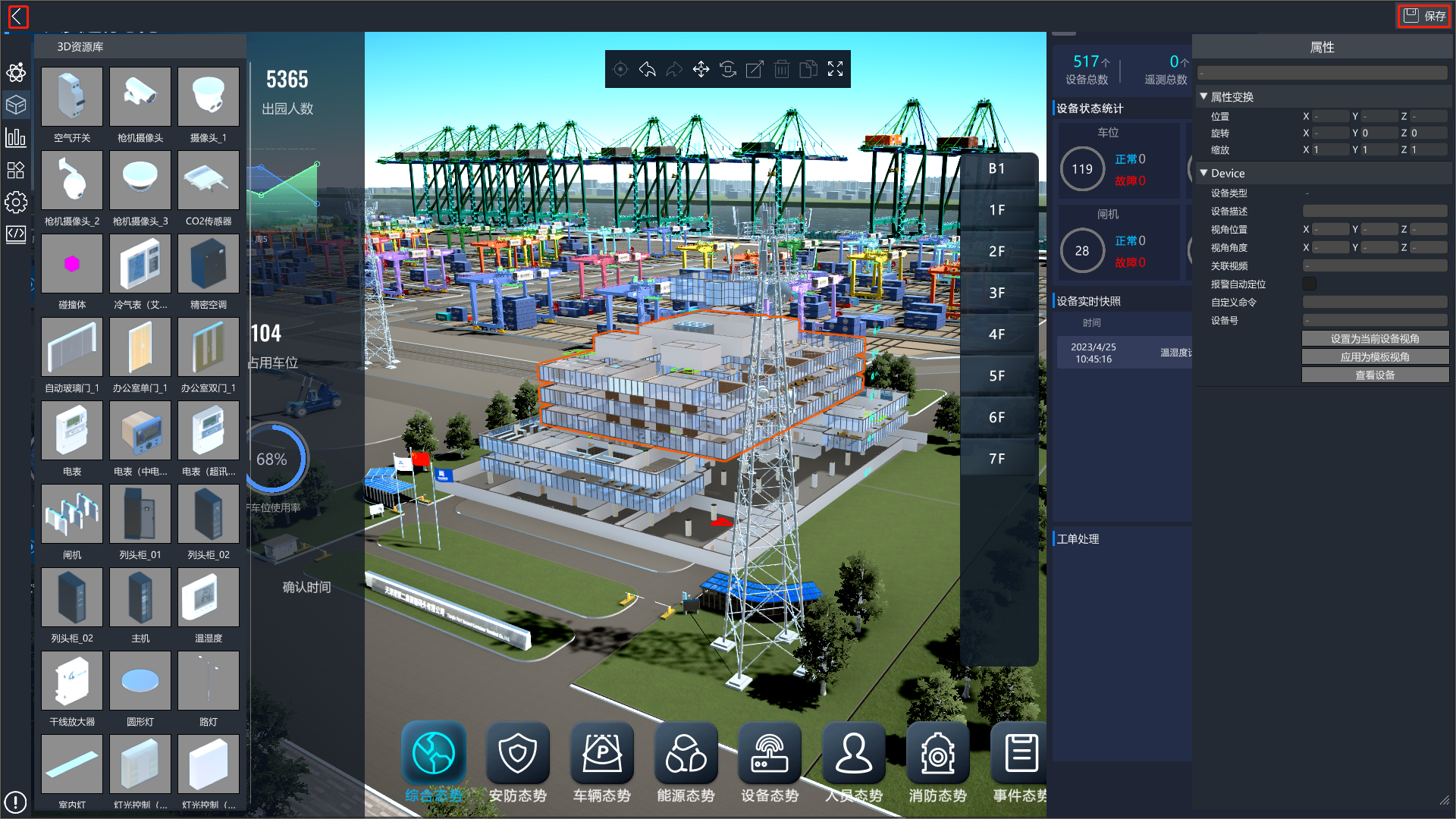The height and width of the screenshot is (819, 1456).
Task: Collapse the 属性变换 section
Action: pos(1203,97)
